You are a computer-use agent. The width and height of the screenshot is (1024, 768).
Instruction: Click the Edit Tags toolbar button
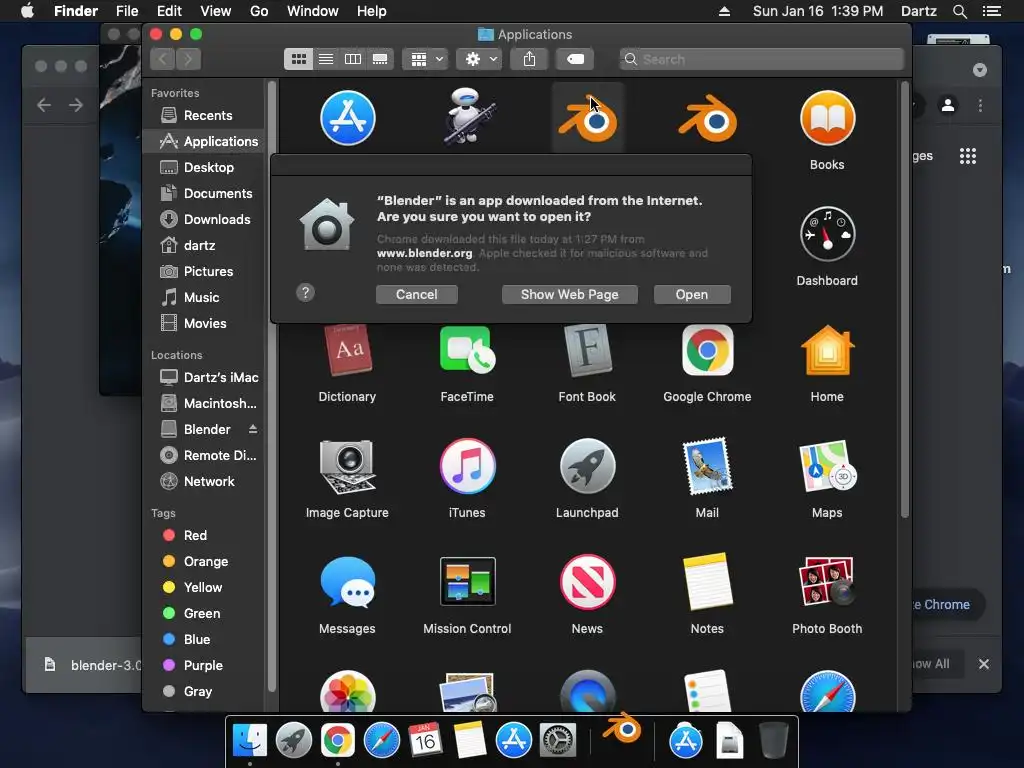(575, 59)
